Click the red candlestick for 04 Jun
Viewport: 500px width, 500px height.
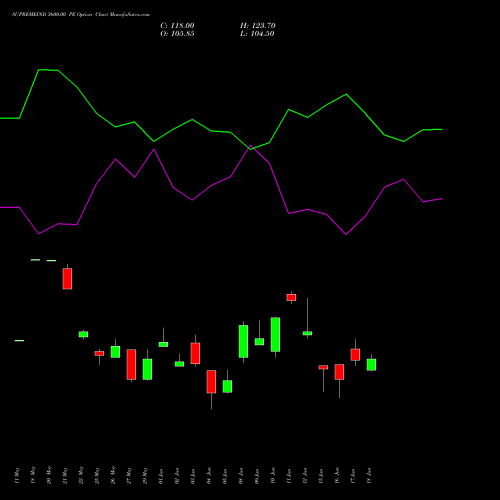211,382
